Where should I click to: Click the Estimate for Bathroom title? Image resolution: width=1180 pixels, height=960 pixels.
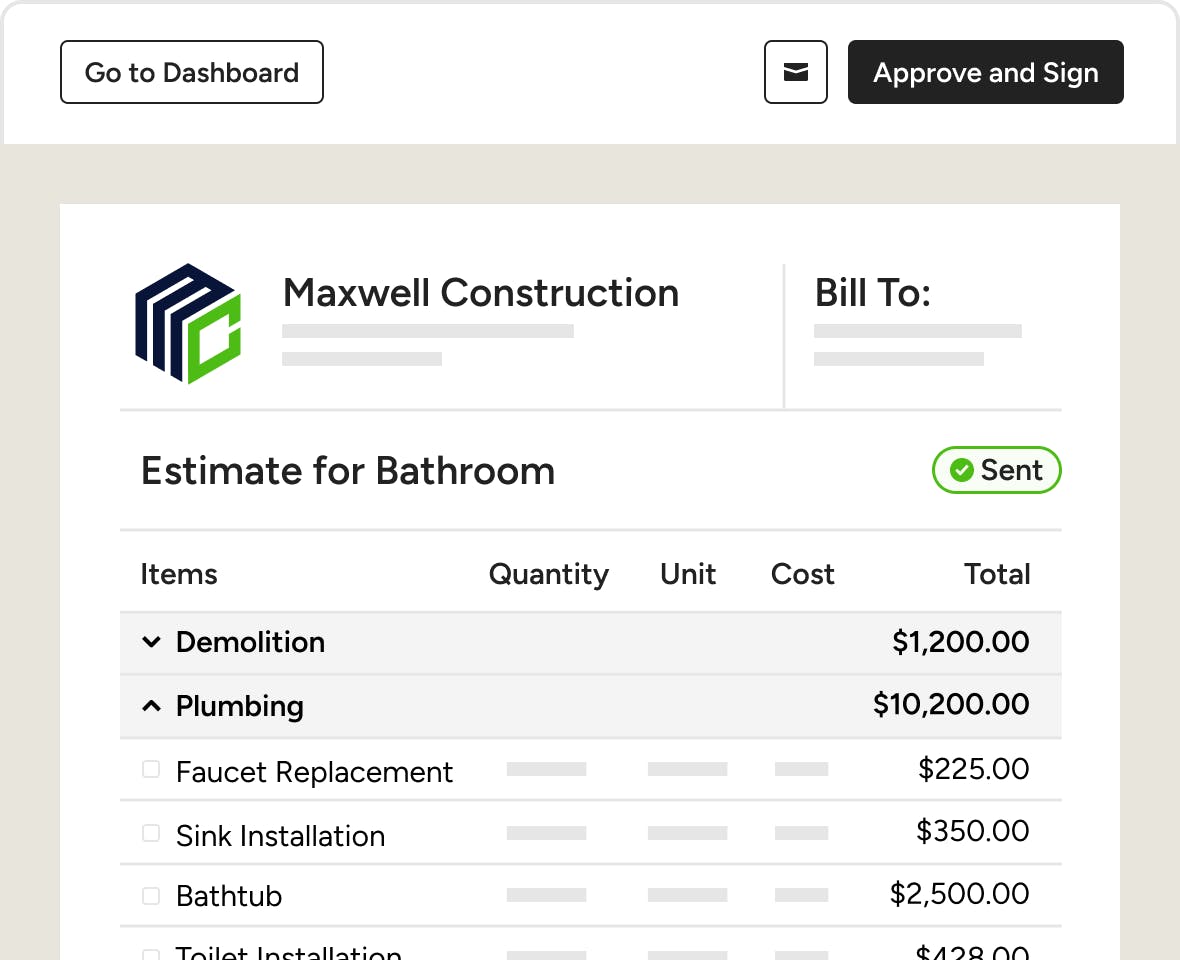pyautogui.click(x=347, y=470)
